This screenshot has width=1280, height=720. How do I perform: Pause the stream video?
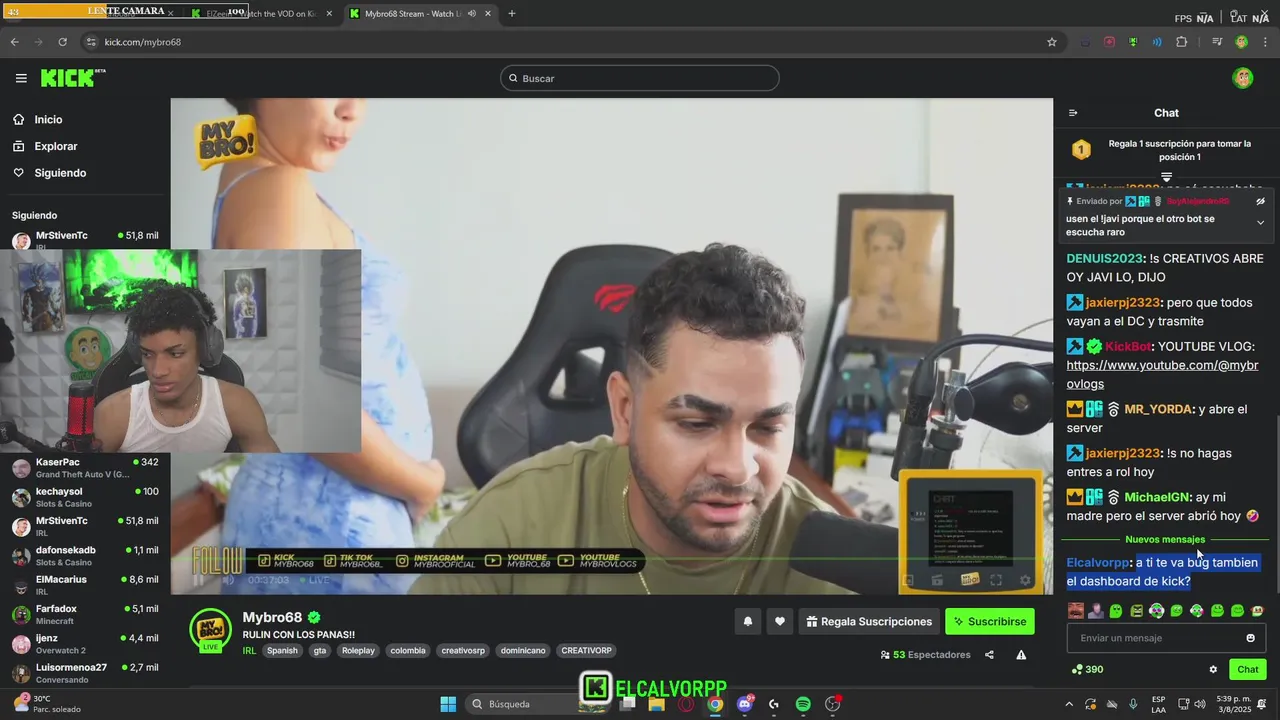[199, 580]
